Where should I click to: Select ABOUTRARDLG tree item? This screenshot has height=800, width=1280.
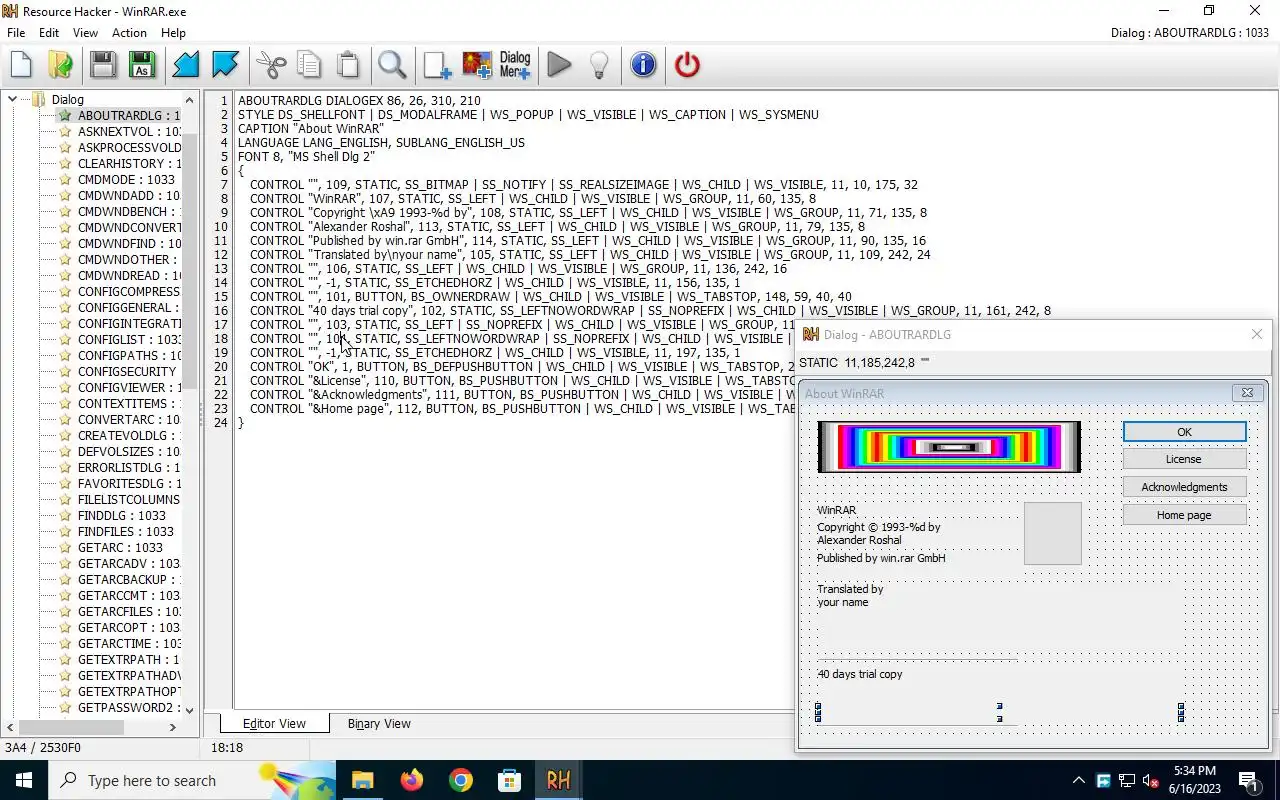(129, 116)
